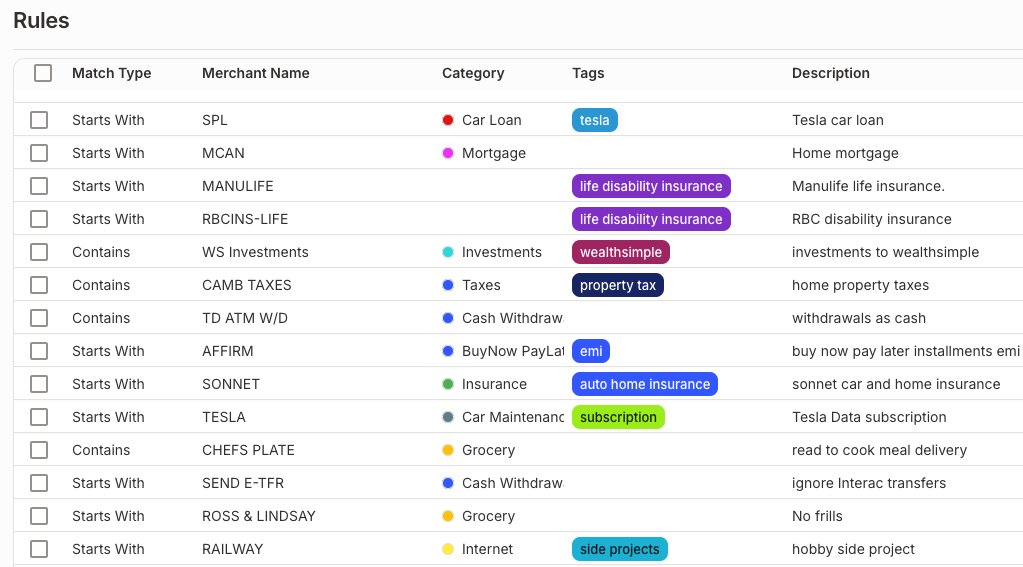Click merchant name SPL

pos(215,120)
